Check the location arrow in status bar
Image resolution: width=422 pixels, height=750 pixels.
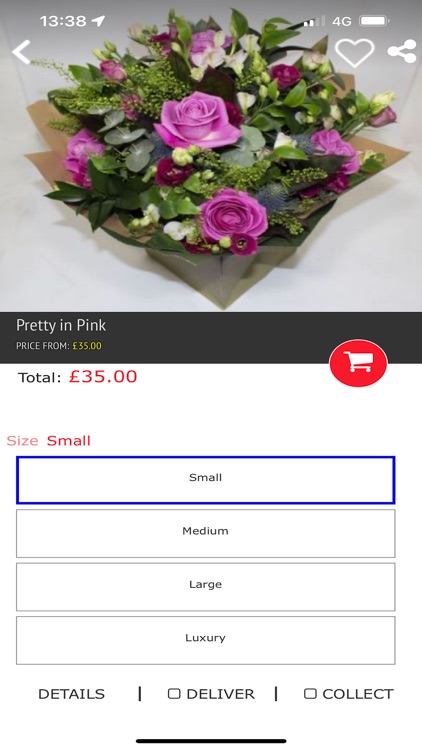[98, 21]
